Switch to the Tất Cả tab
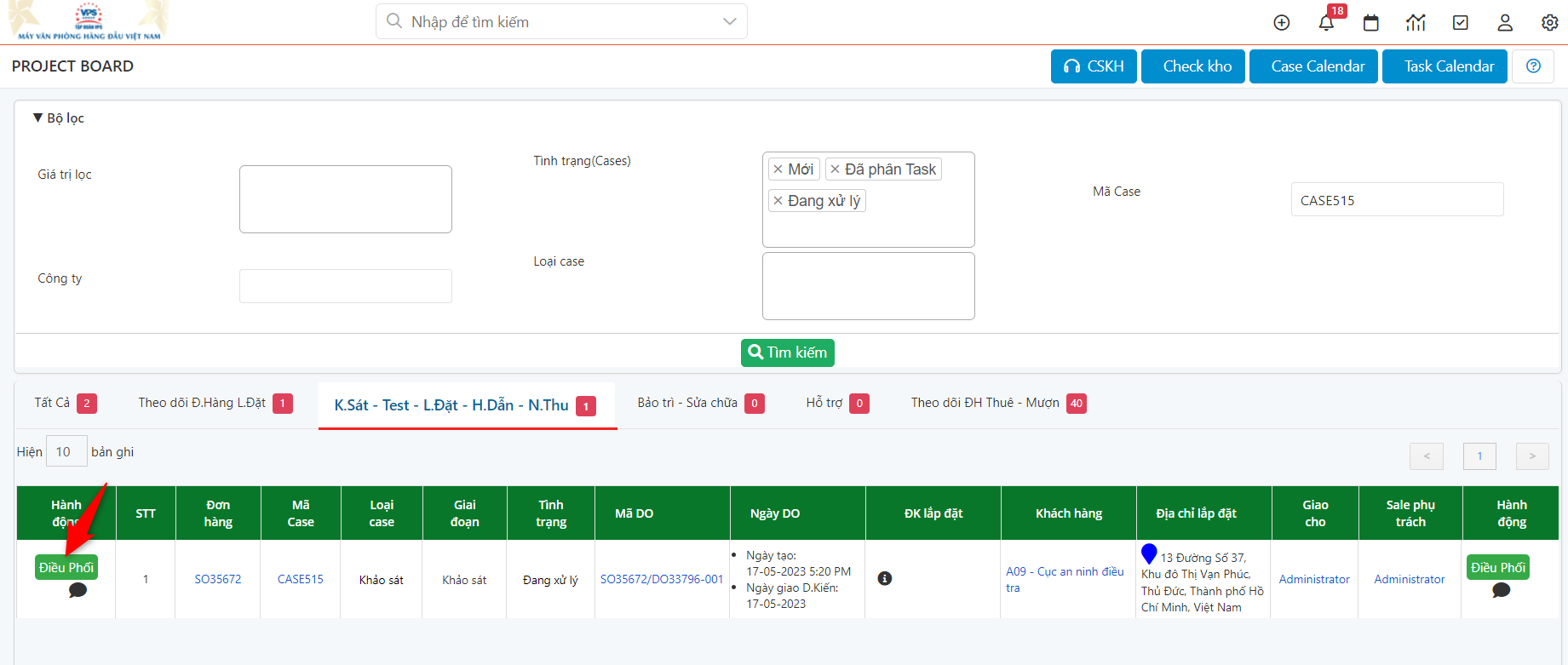Viewport: 1568px width, 665px height. click(x=66, y=403)
